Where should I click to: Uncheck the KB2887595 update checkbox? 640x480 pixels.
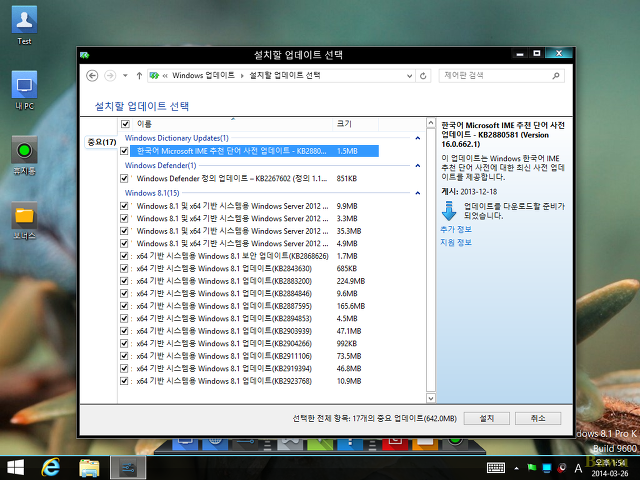[x=124, y=306]
